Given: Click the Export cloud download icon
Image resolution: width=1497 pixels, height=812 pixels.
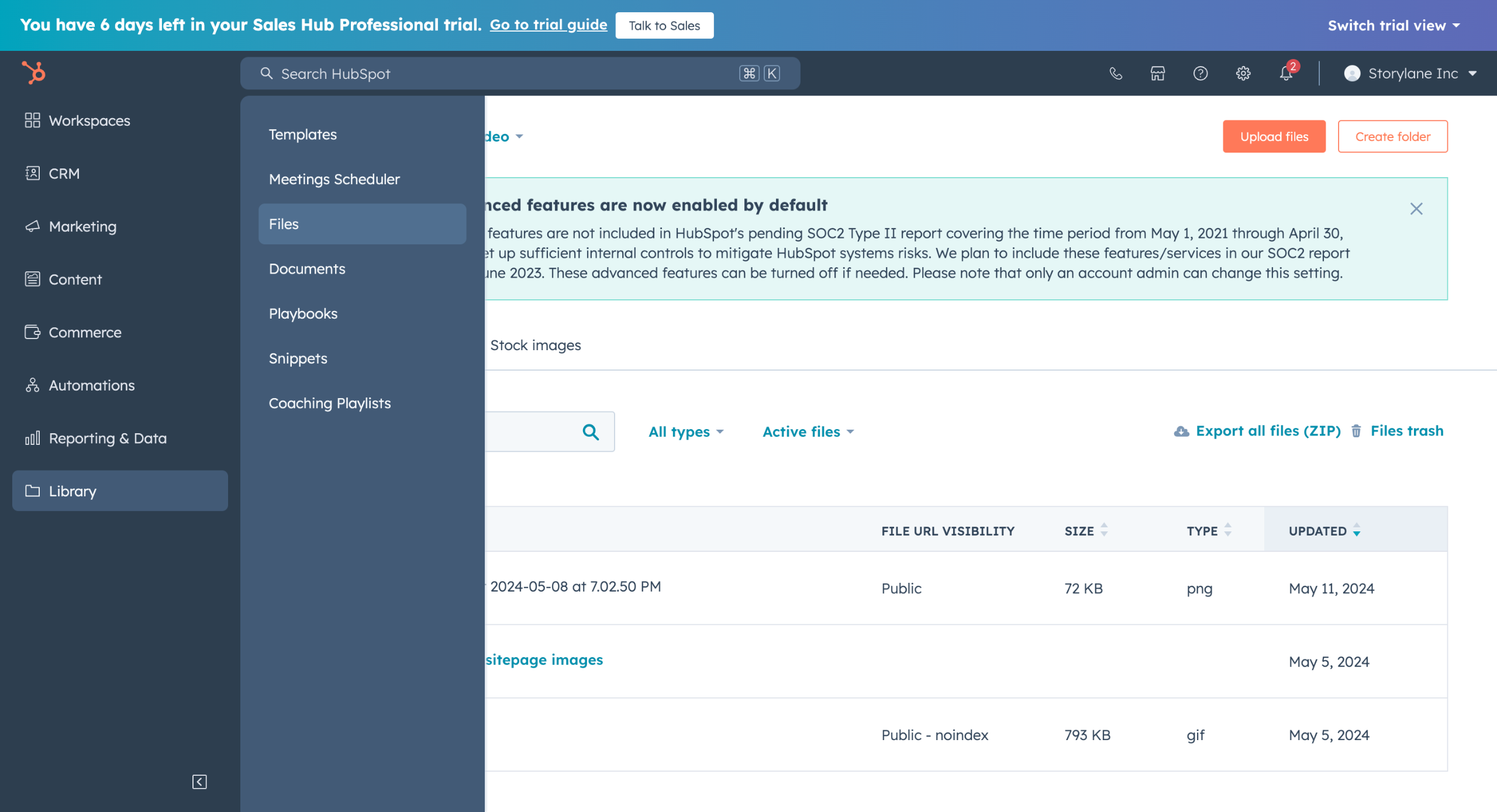Looking at the screenshot, I should pos(1182,431).
